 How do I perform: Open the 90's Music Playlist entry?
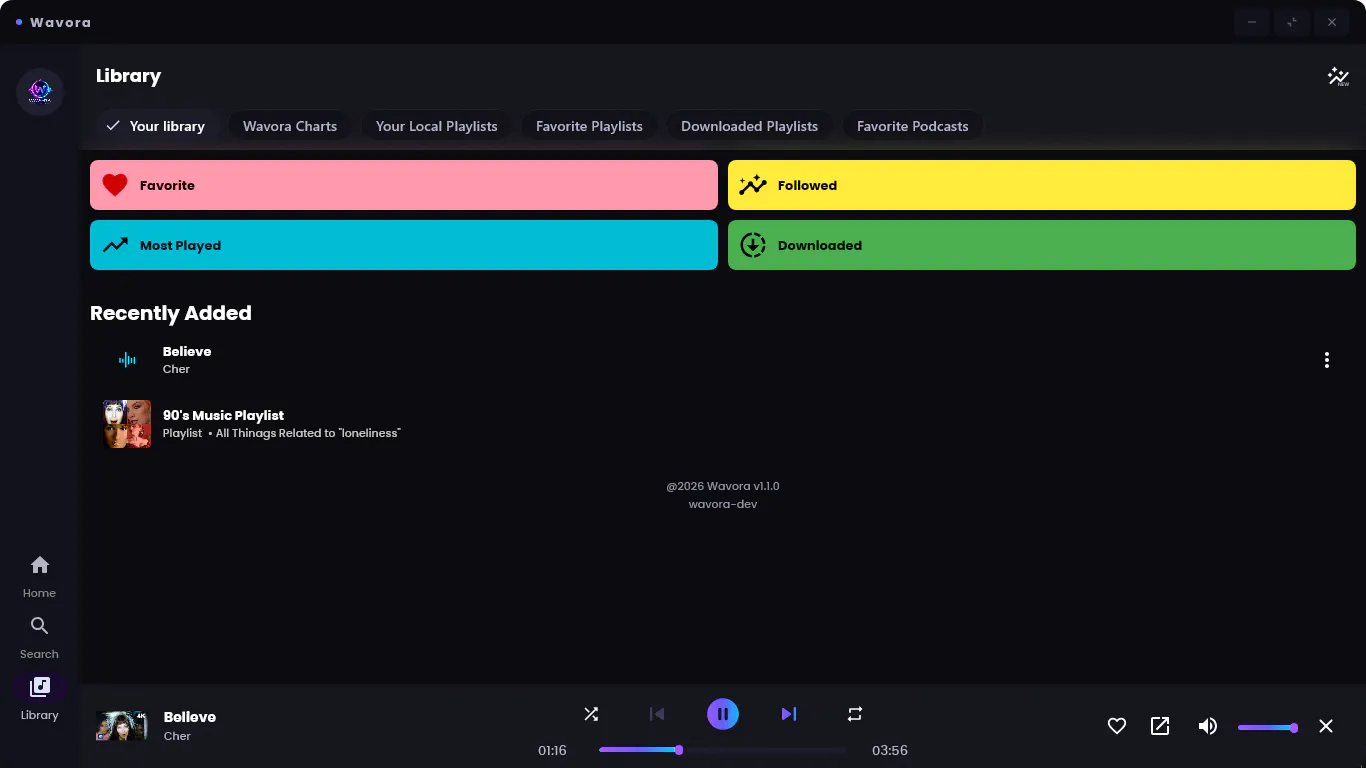click(x=723, y=424)
